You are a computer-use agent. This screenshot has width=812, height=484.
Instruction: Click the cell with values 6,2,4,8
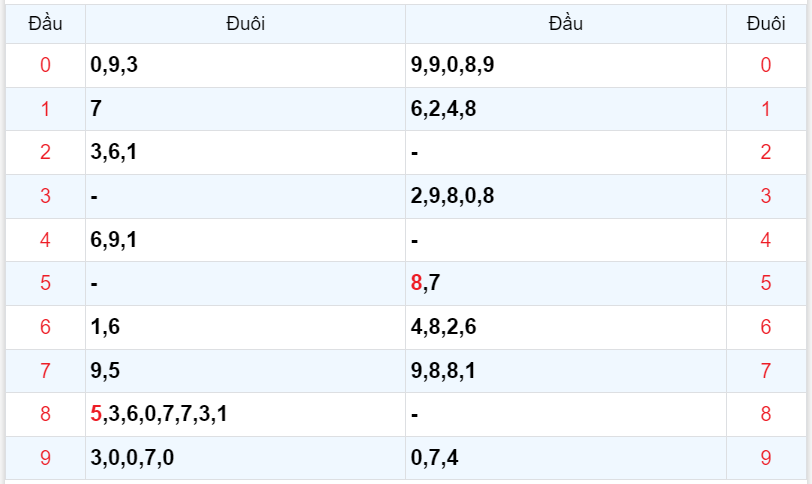[x=443, y=109]
